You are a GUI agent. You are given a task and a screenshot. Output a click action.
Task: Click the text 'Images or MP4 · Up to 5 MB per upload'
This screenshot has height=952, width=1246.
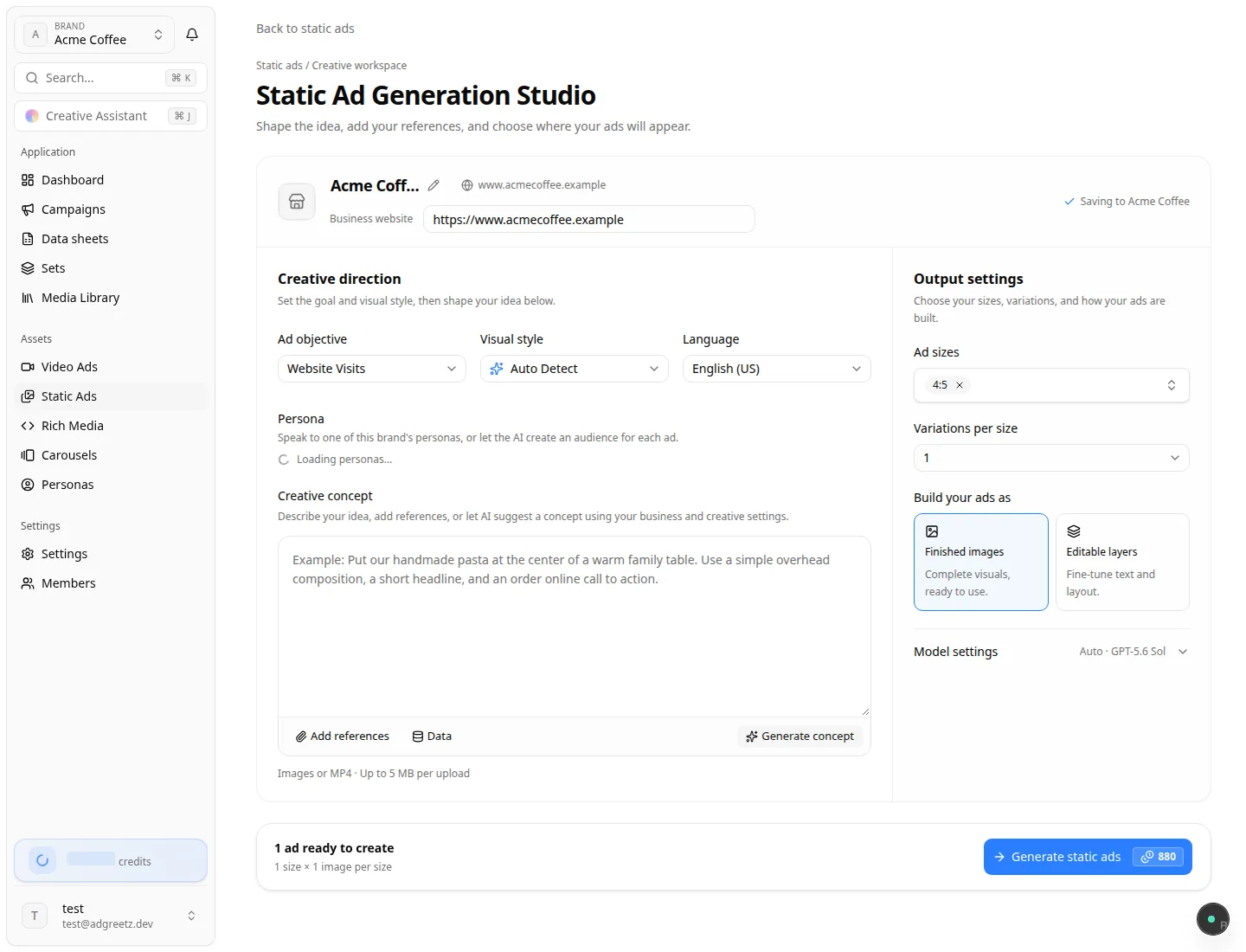(374, 774)
